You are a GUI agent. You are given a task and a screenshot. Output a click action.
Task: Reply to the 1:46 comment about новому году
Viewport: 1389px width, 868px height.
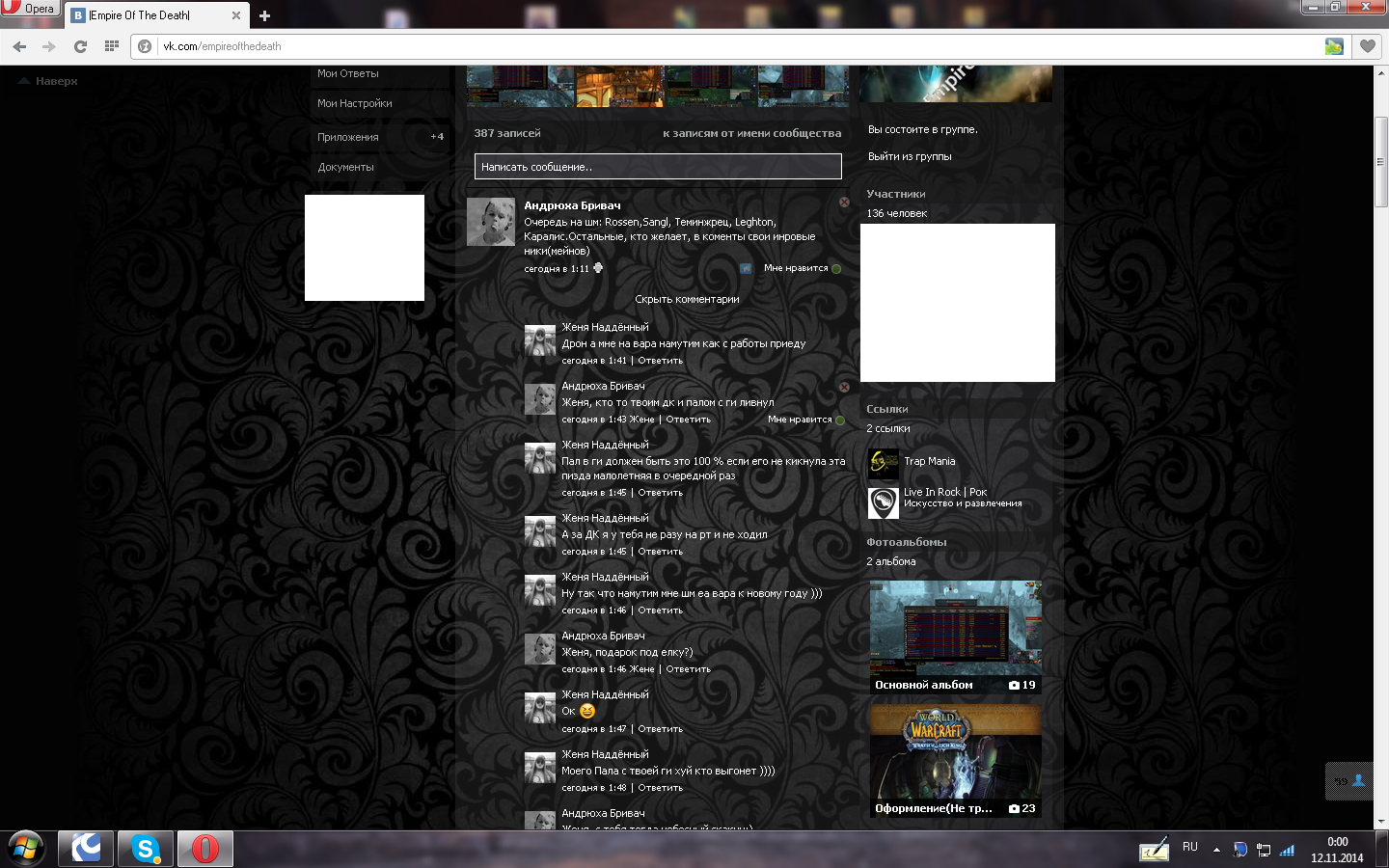(x=660, y=610)
